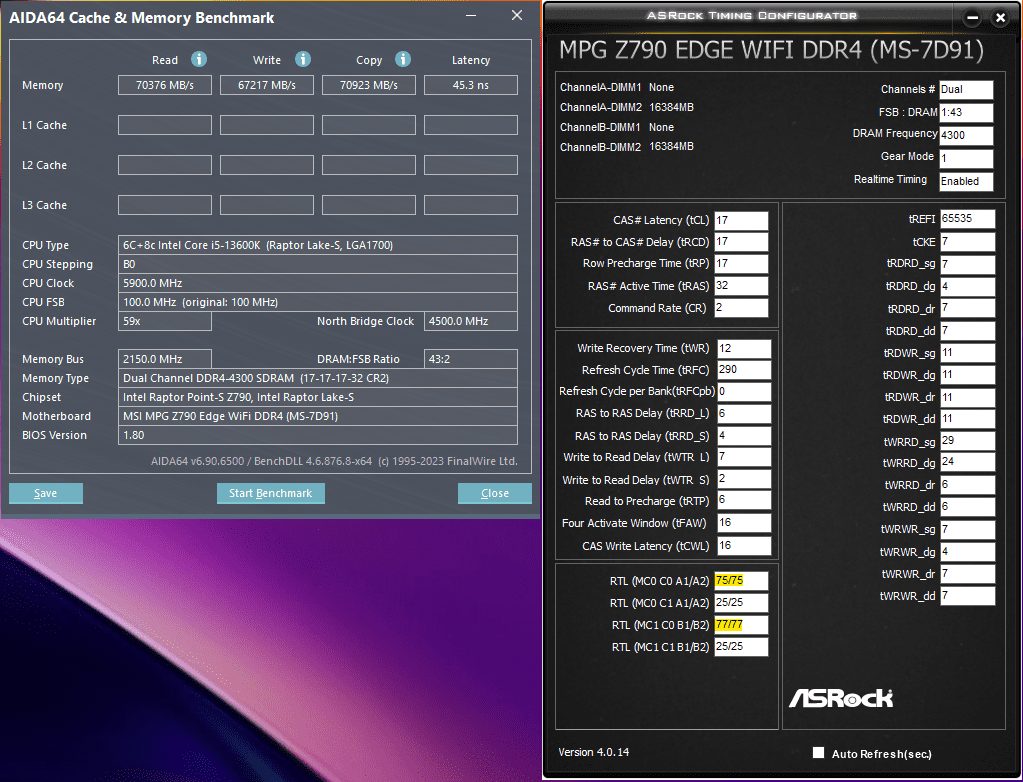Click the Gear Mode field

[x=966, y=158]
